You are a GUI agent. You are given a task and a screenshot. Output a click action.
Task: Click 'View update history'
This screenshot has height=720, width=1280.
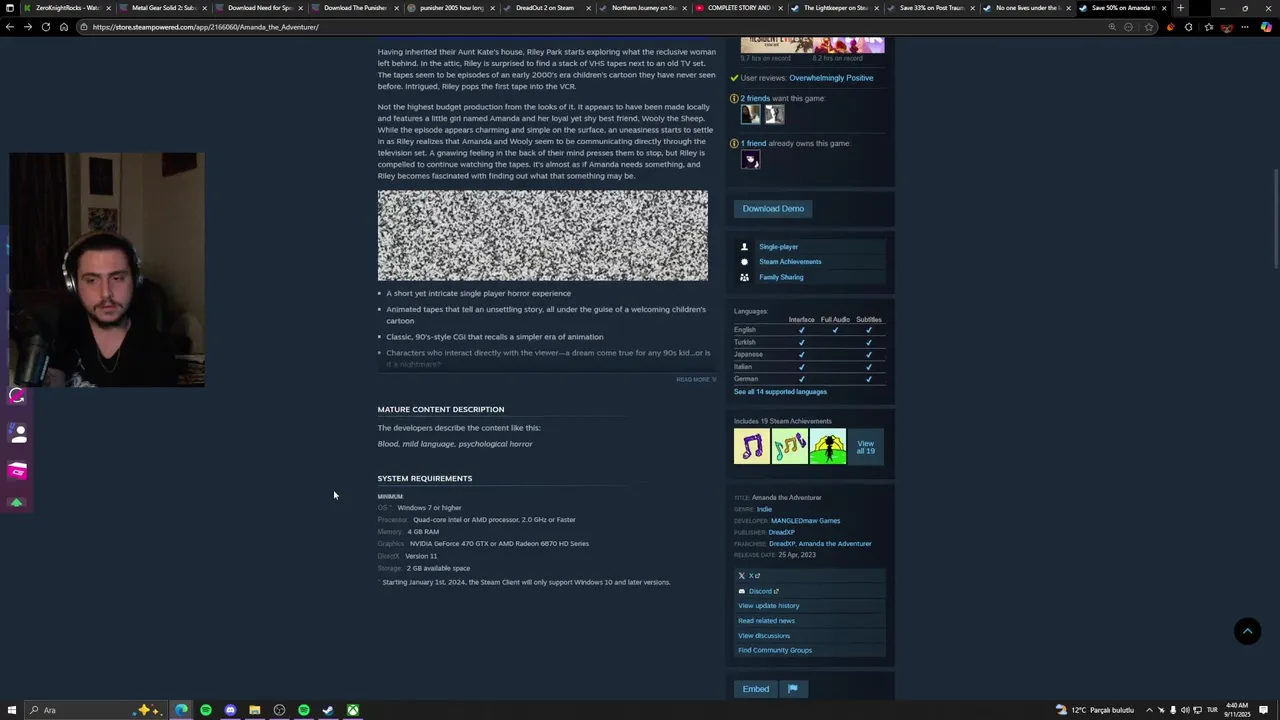click(768, 606)
